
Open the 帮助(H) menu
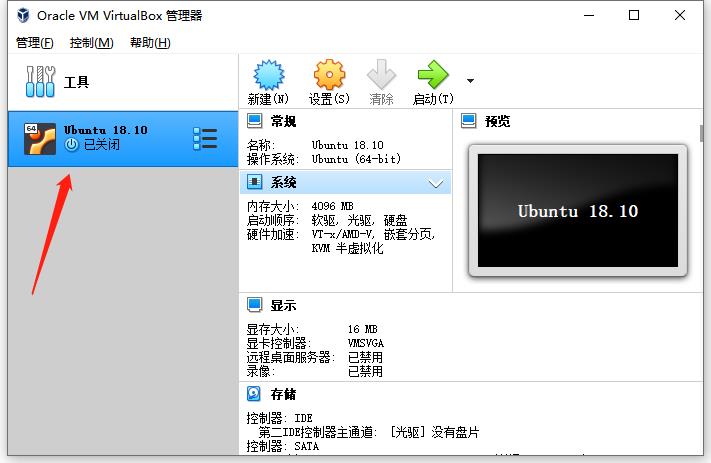[x=150, y=43]
